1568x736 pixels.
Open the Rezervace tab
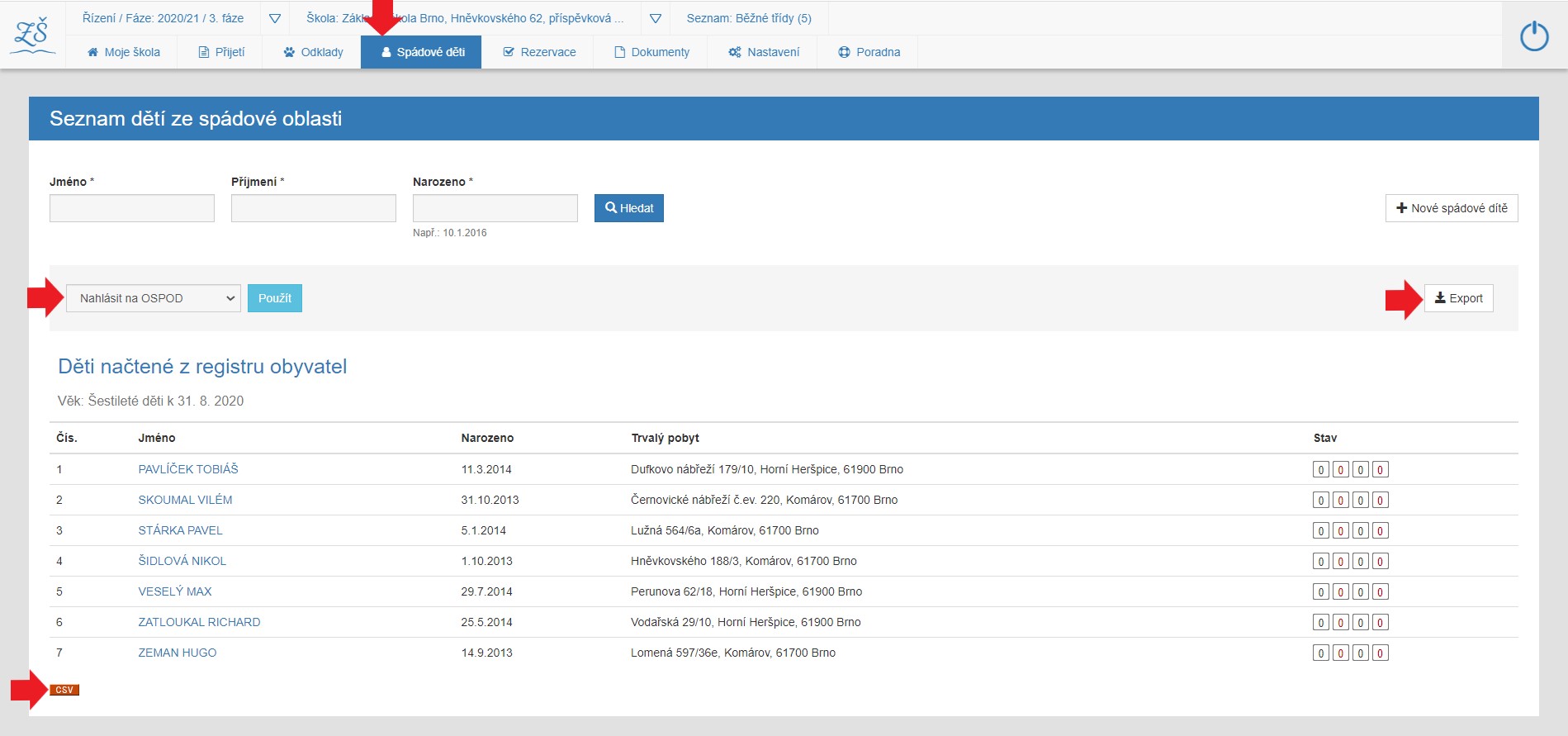coord(539,52)
